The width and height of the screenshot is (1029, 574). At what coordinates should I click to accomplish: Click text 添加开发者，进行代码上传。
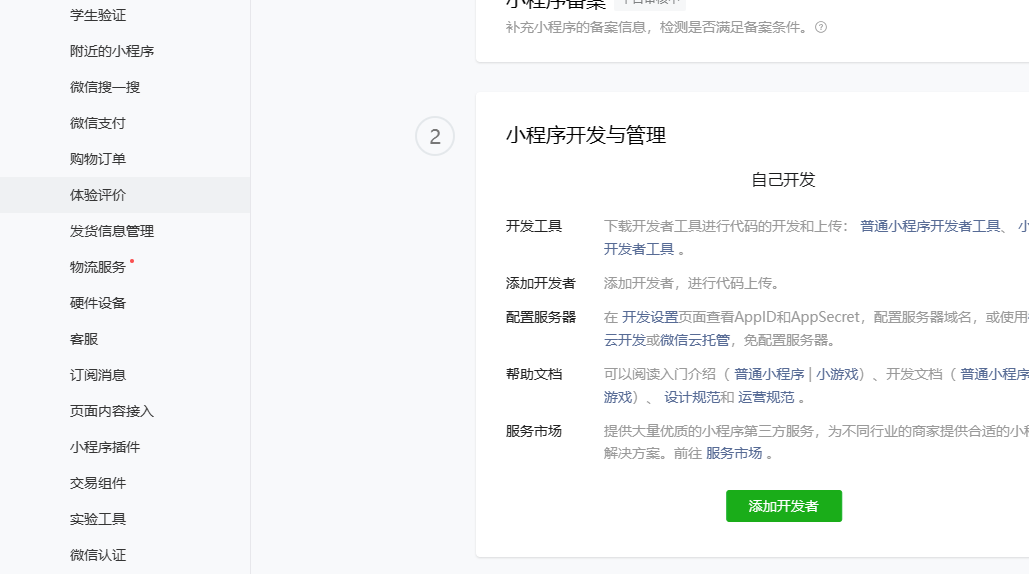point(692,284)
